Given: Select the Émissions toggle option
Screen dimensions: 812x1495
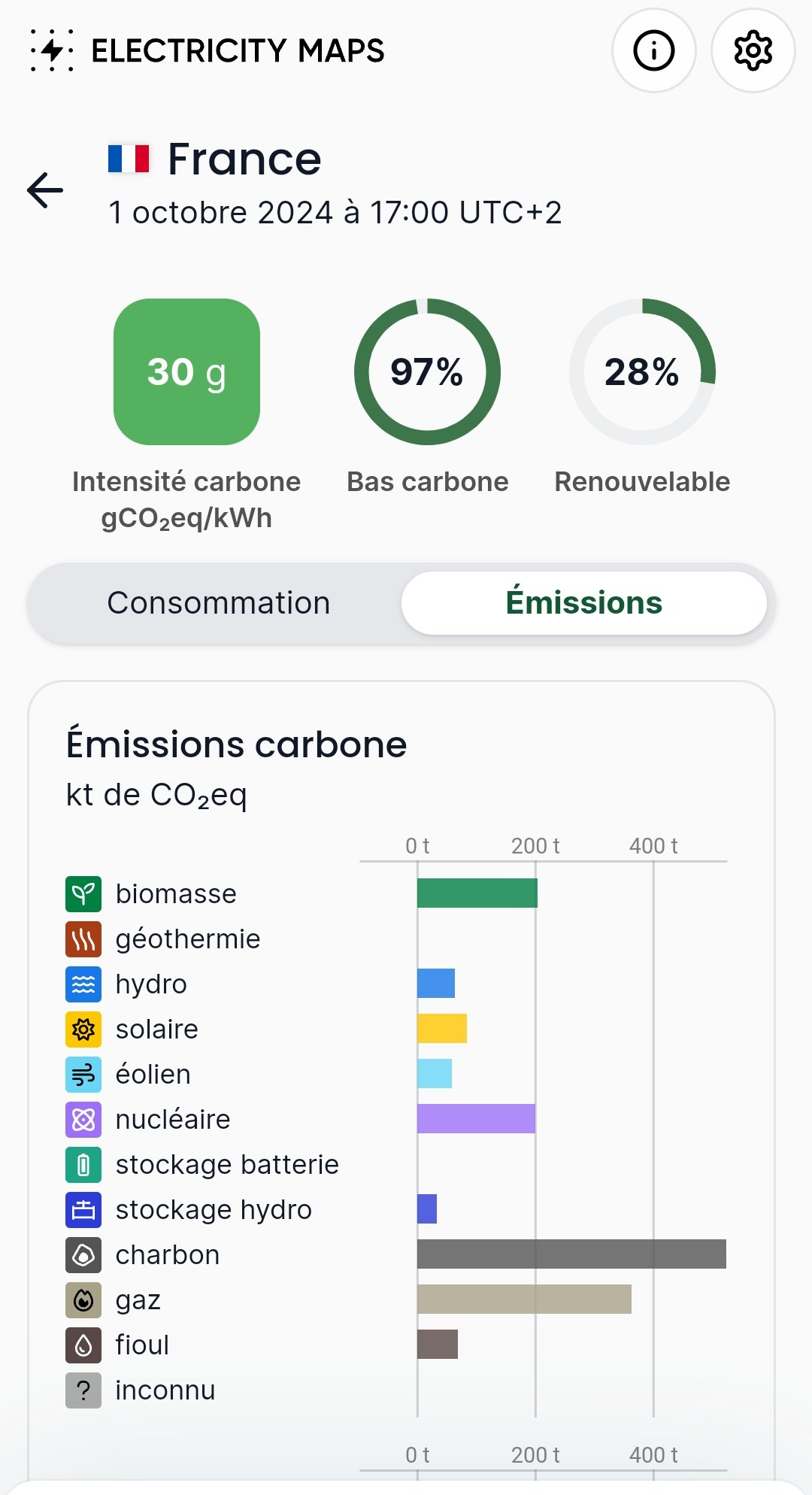Looking at the screenshot, I should (x=583, y=603).
